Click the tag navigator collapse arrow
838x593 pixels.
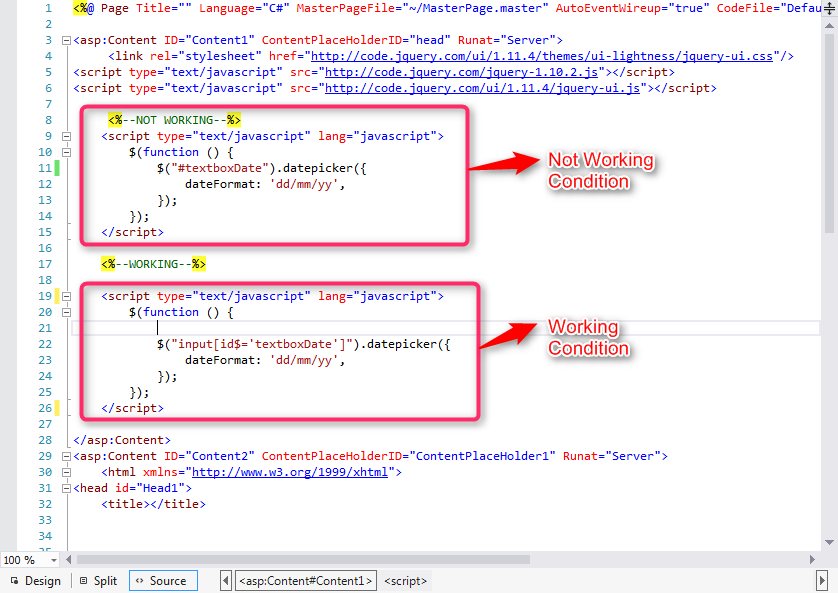tap(225, 580)
